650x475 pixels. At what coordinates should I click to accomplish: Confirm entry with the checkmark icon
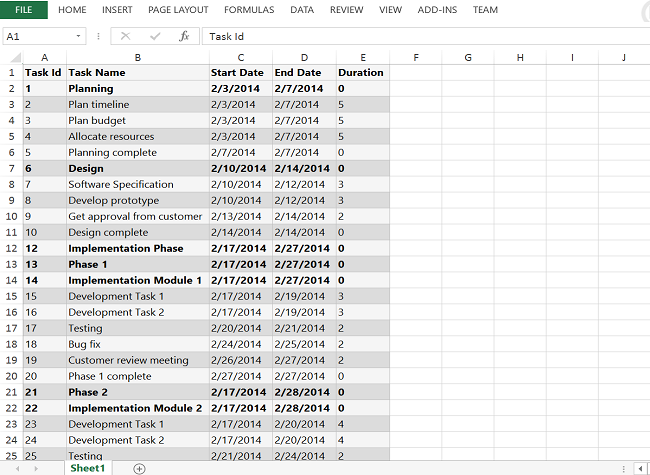click(155, 36)
